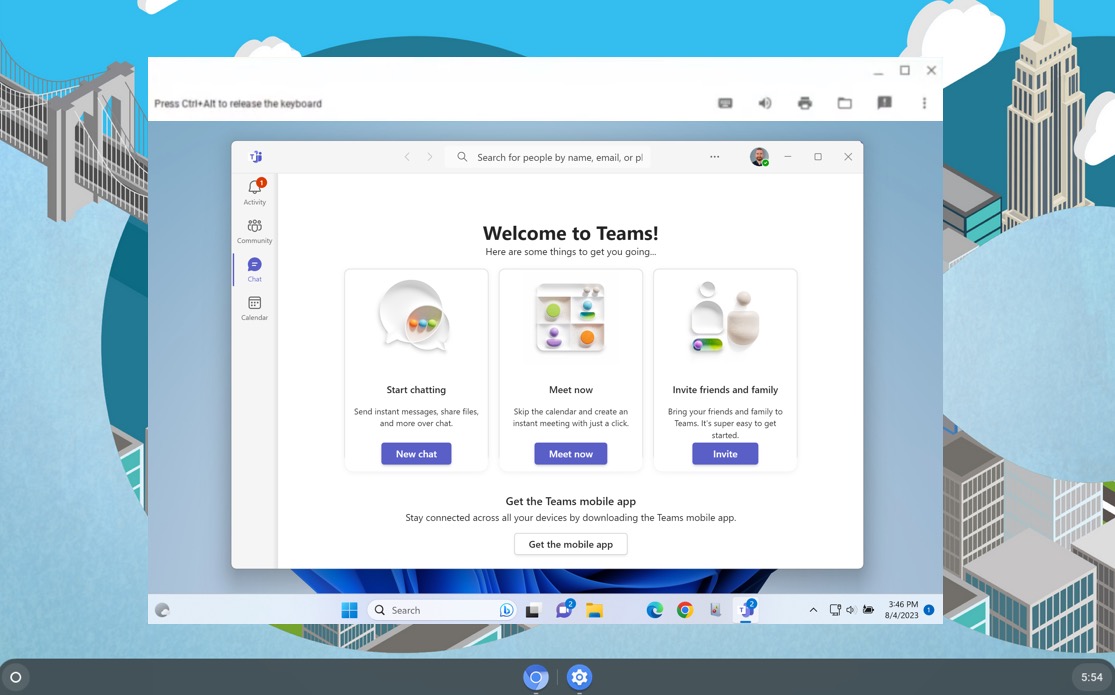Viewport: 1115px width, 695px height.
Task: Open the Windows Start menu
Action: click(x=348, y=609)
